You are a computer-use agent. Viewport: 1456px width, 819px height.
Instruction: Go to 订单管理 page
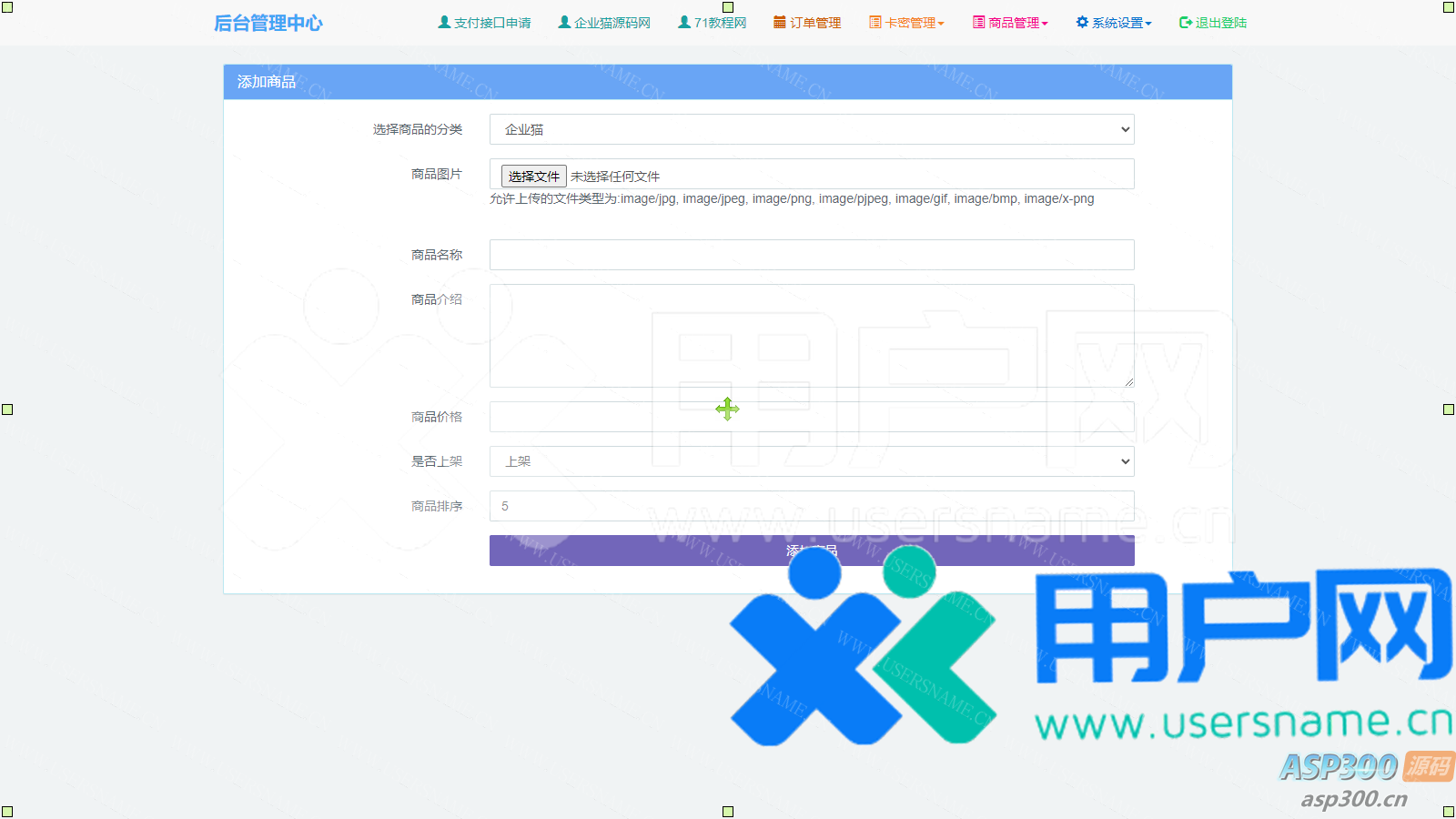click(x=815, y=23)
